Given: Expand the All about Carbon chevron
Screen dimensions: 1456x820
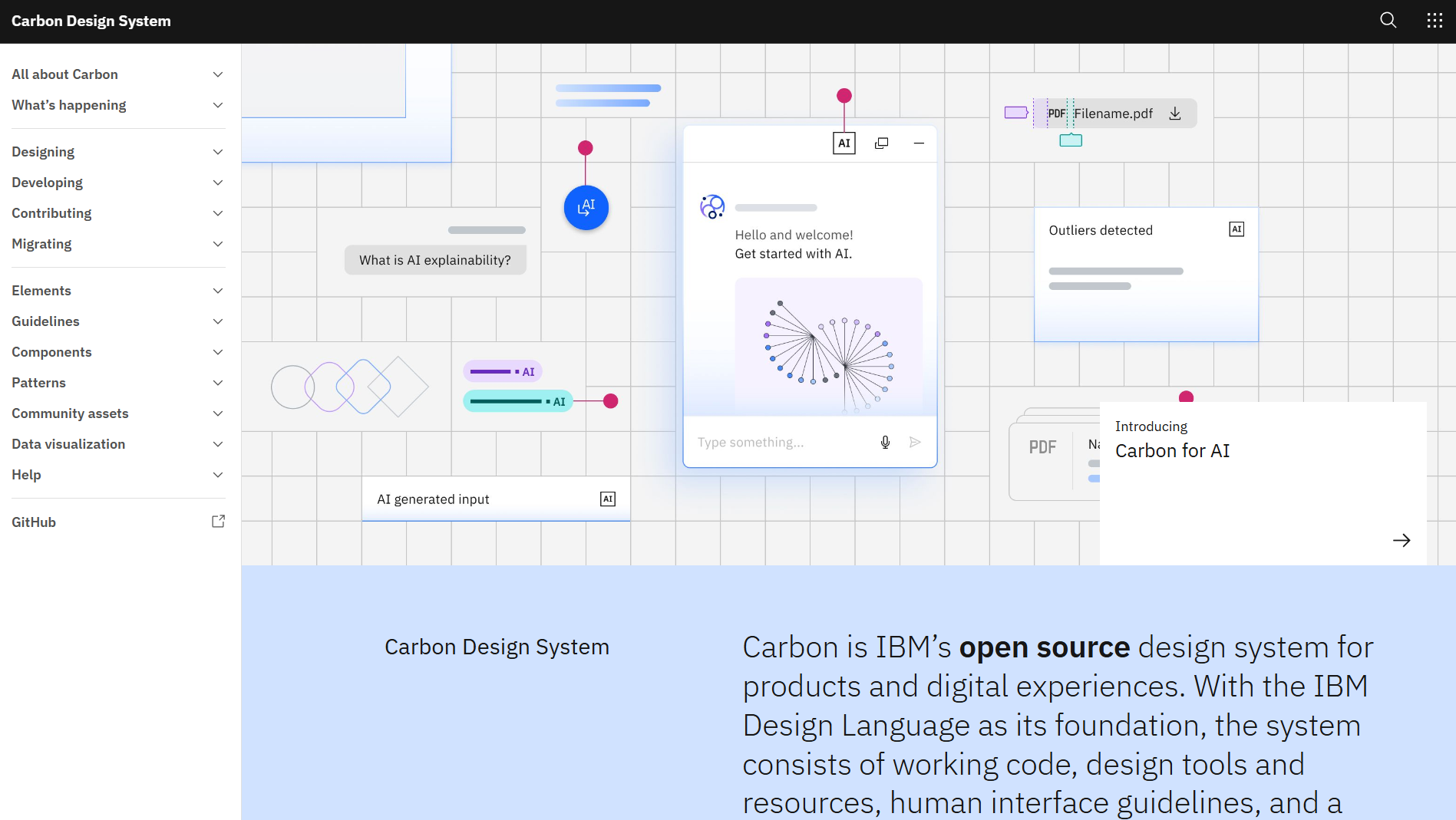Looking at the screenshot, I should [x=218, y=74].
